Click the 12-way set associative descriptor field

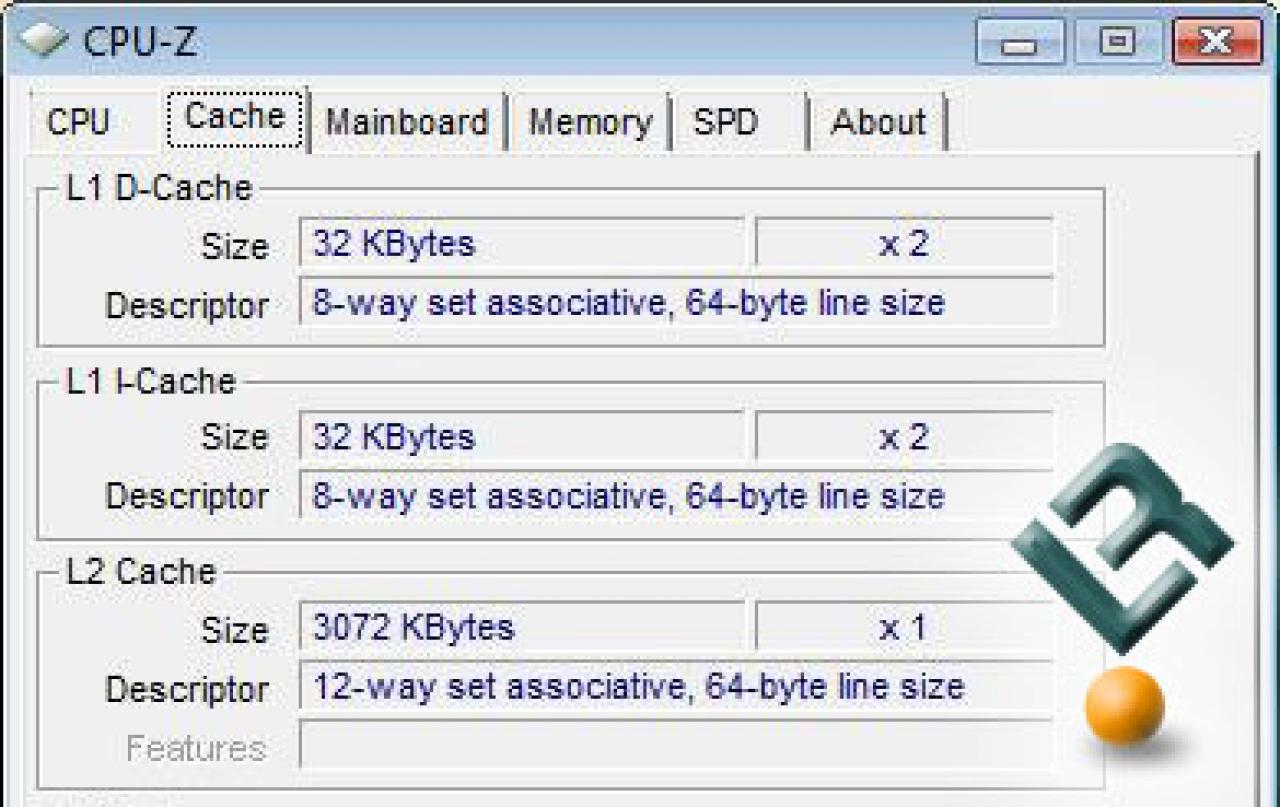pyautogui.click(x=677, y=686)
